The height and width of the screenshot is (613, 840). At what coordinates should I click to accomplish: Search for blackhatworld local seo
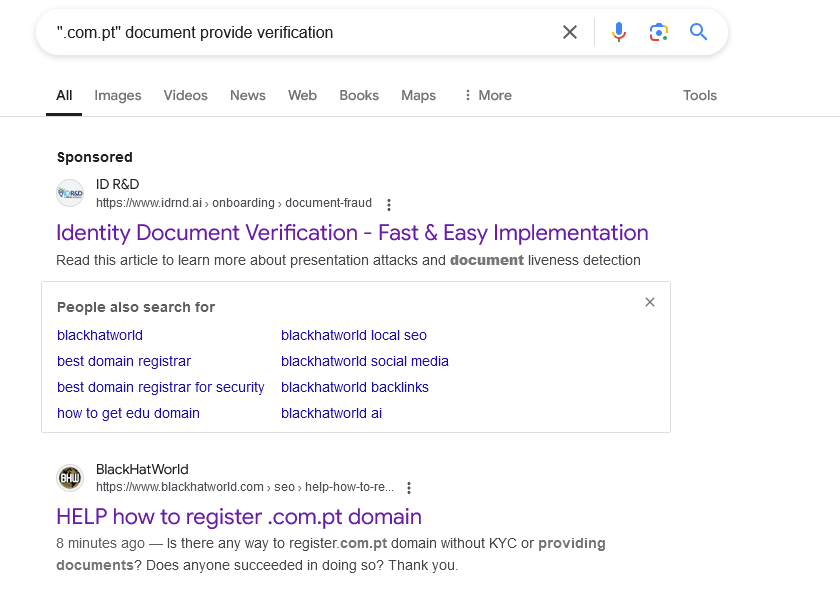click(x=354, y=335)
